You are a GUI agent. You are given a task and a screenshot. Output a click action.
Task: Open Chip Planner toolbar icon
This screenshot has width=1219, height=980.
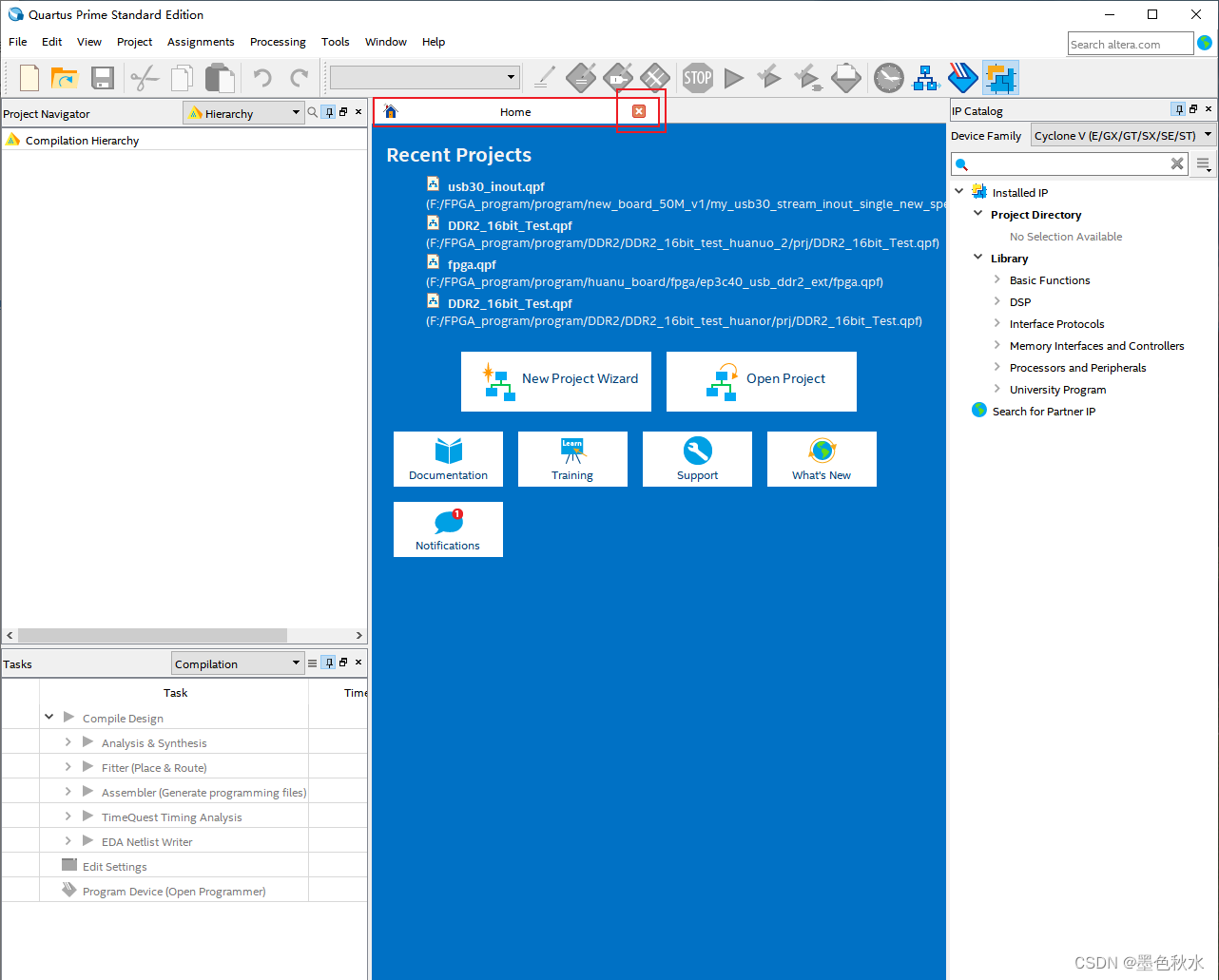tap(655, 78)
